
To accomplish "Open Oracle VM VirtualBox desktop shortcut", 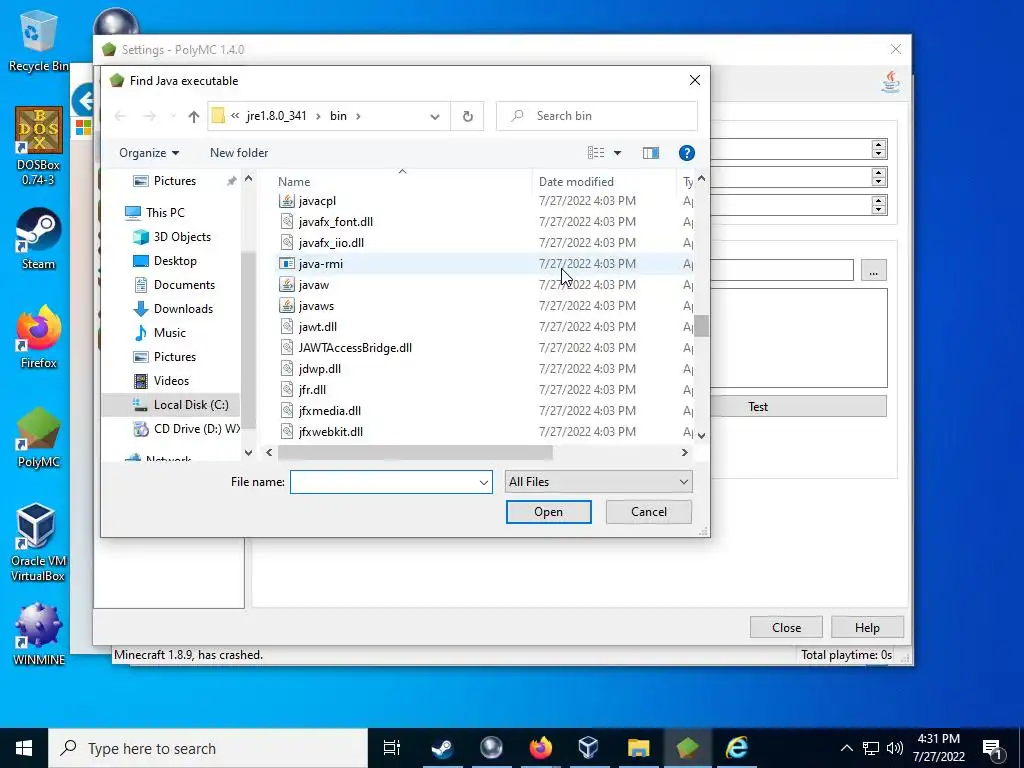I will click(x=39, y=543).
